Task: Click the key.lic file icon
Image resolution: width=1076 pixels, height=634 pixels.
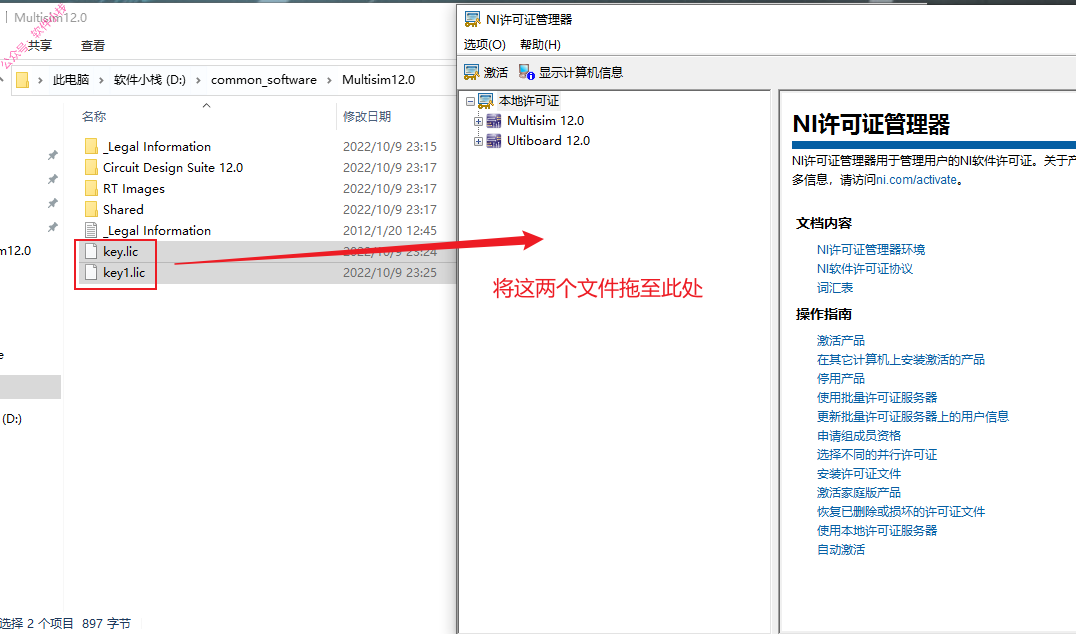Action: point(91,251)
